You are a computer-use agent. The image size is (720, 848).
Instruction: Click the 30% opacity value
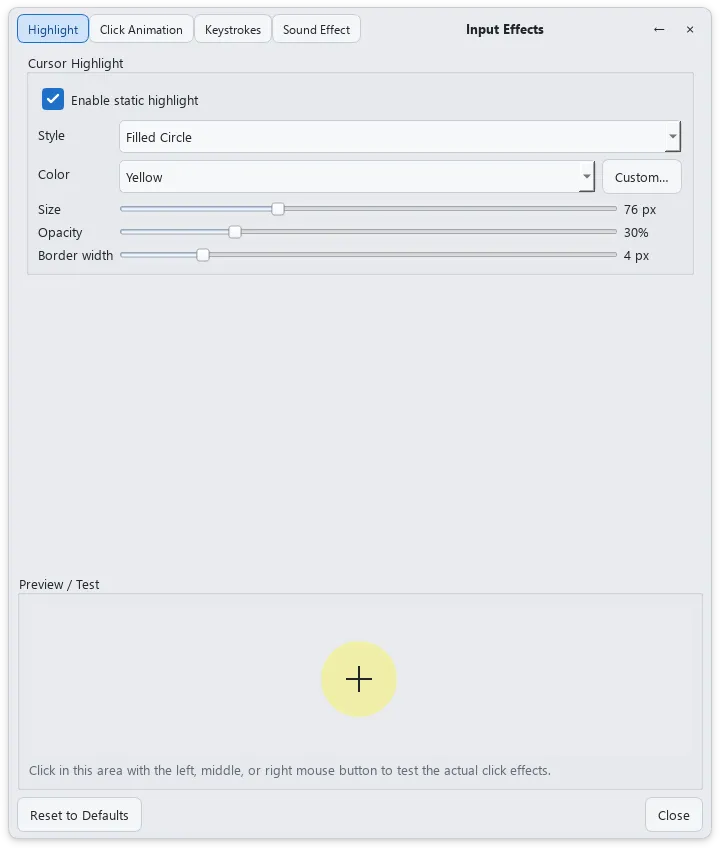[x=636, y=233]
